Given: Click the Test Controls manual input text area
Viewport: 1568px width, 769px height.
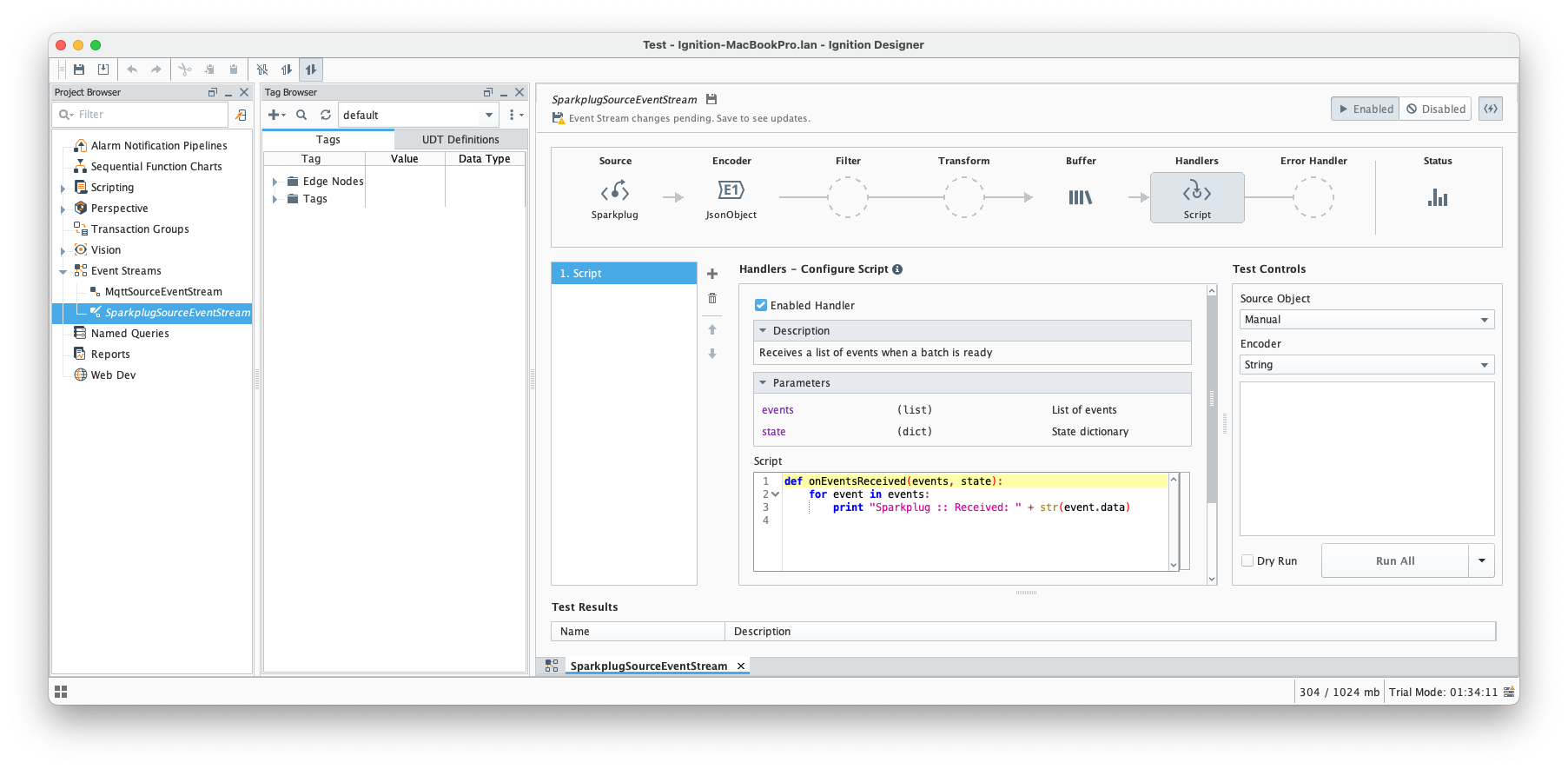Looking at the screenshot, I should coord(1366,459).
